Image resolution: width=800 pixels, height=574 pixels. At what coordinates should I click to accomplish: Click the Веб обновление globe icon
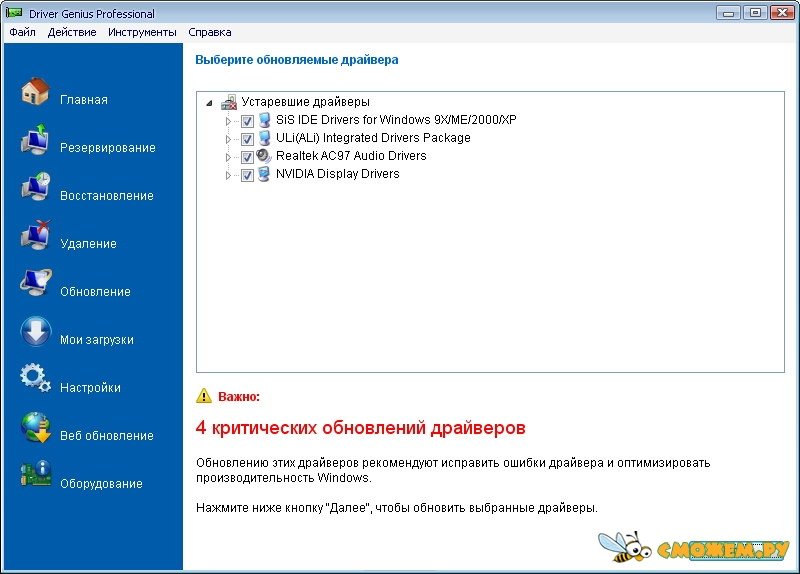coord(36,429)
